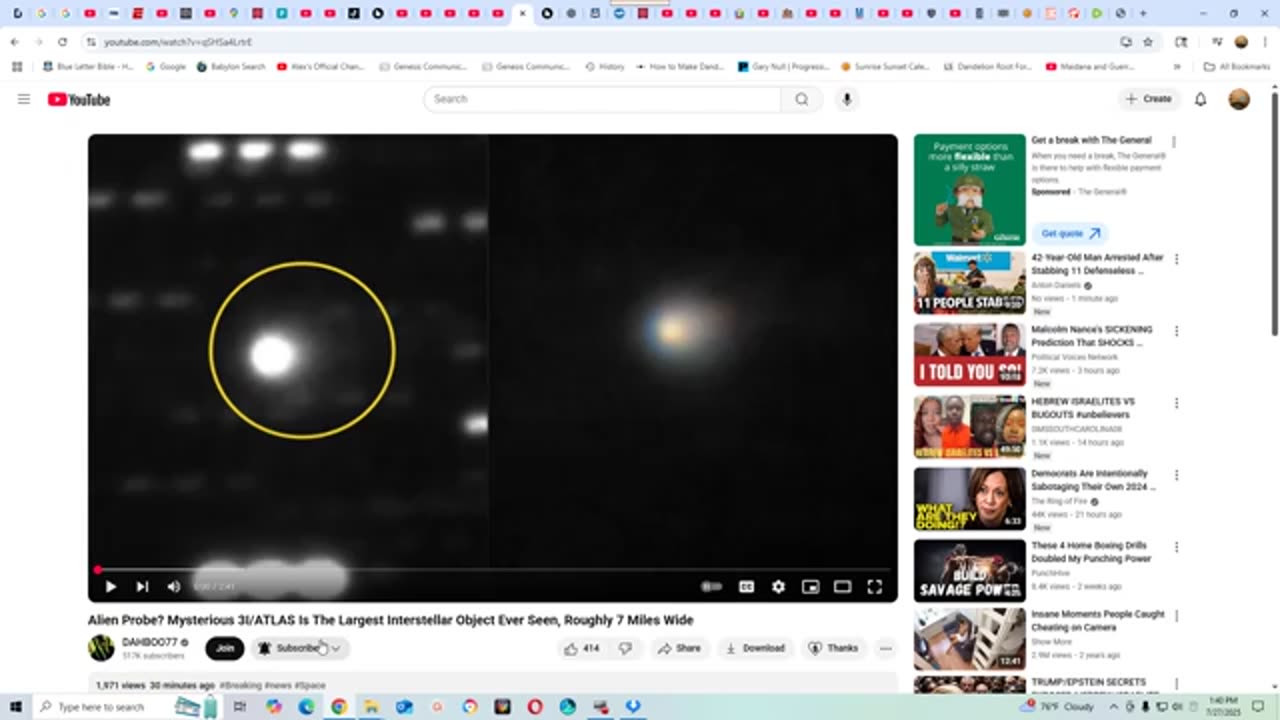Open the Google bookmark
The image size is (1280, 720).
coord(166,67)
